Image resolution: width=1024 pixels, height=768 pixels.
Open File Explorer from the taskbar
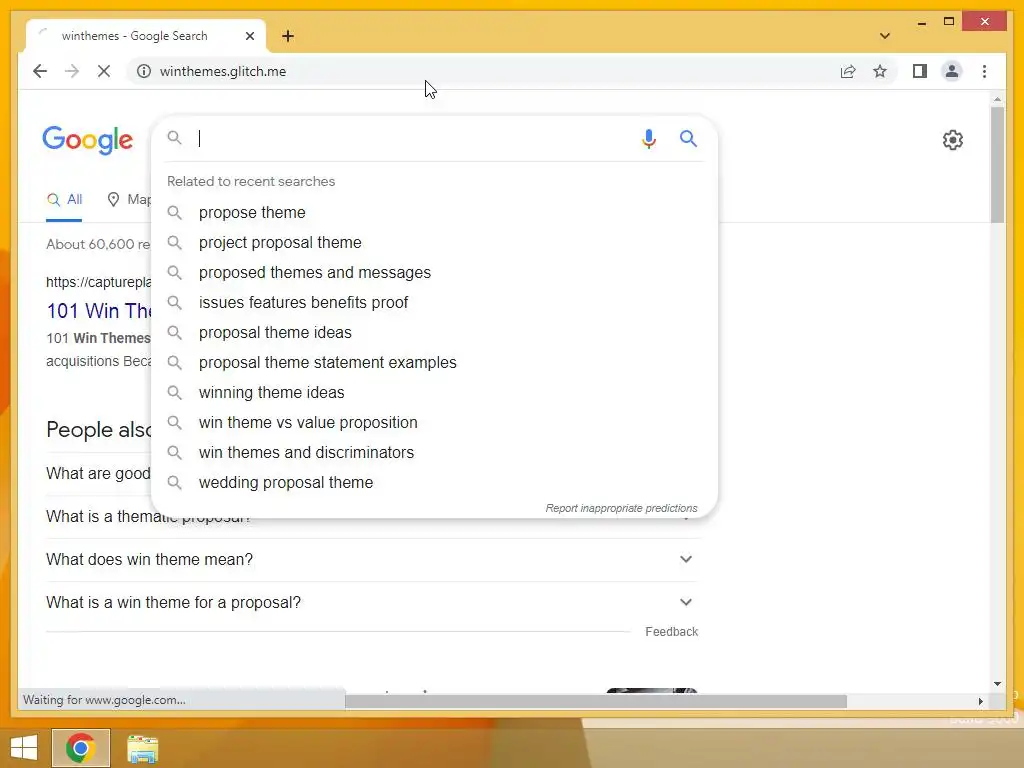click(x=142, y=748)
